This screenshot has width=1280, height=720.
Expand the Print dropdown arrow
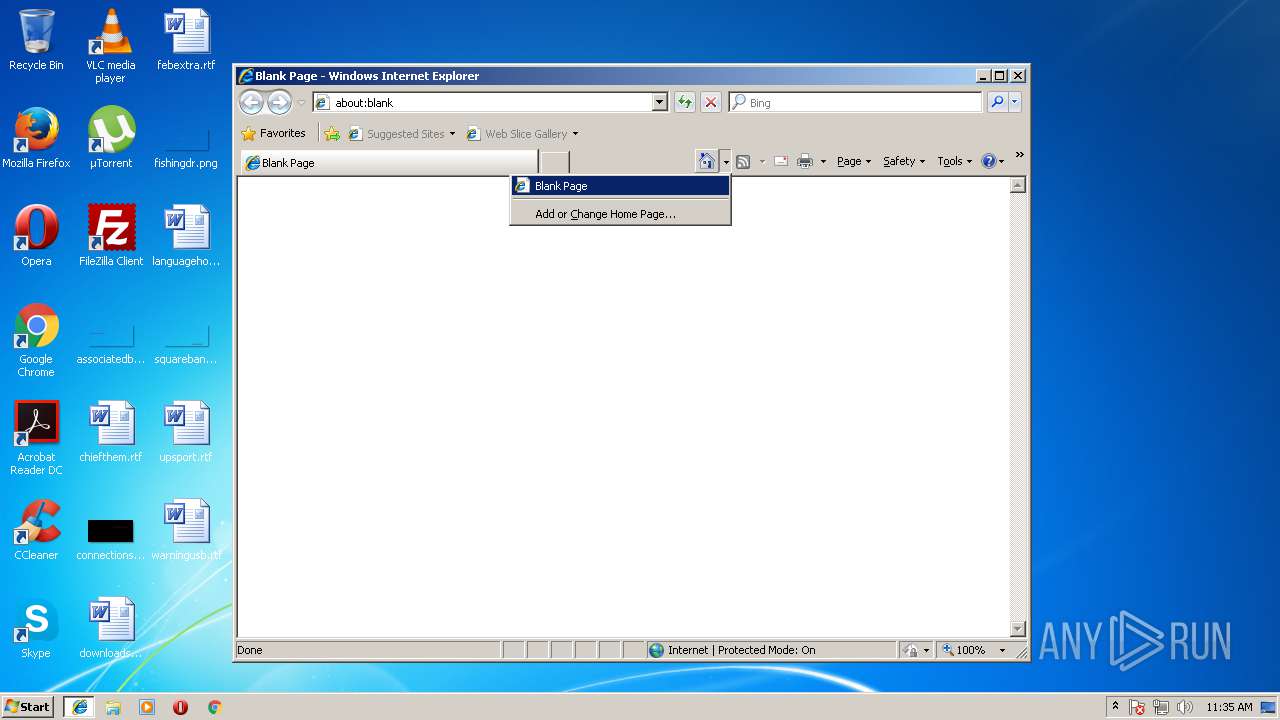pyautogui.click(x=823, y=162)
